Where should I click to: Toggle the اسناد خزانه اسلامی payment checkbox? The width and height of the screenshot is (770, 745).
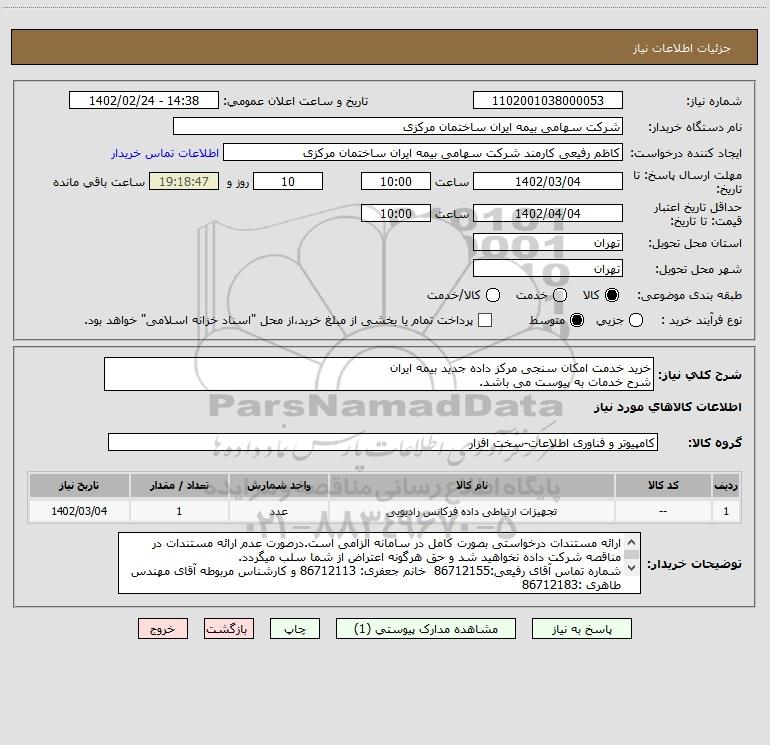point(485,320)
